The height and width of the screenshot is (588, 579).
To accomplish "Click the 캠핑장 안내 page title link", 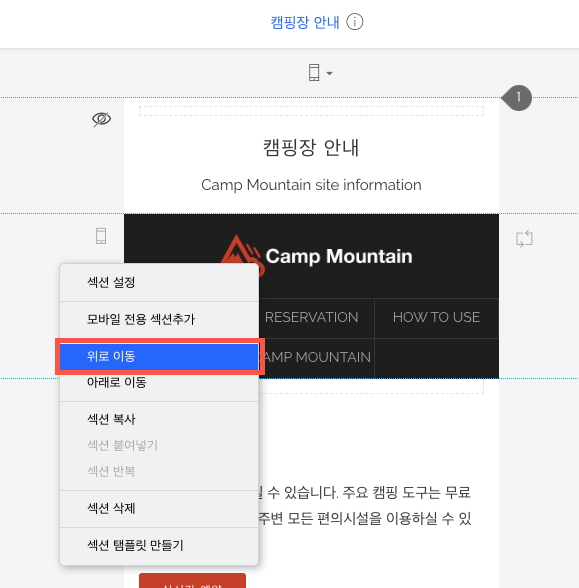I will pyautogui.click(x=305, y=22).
